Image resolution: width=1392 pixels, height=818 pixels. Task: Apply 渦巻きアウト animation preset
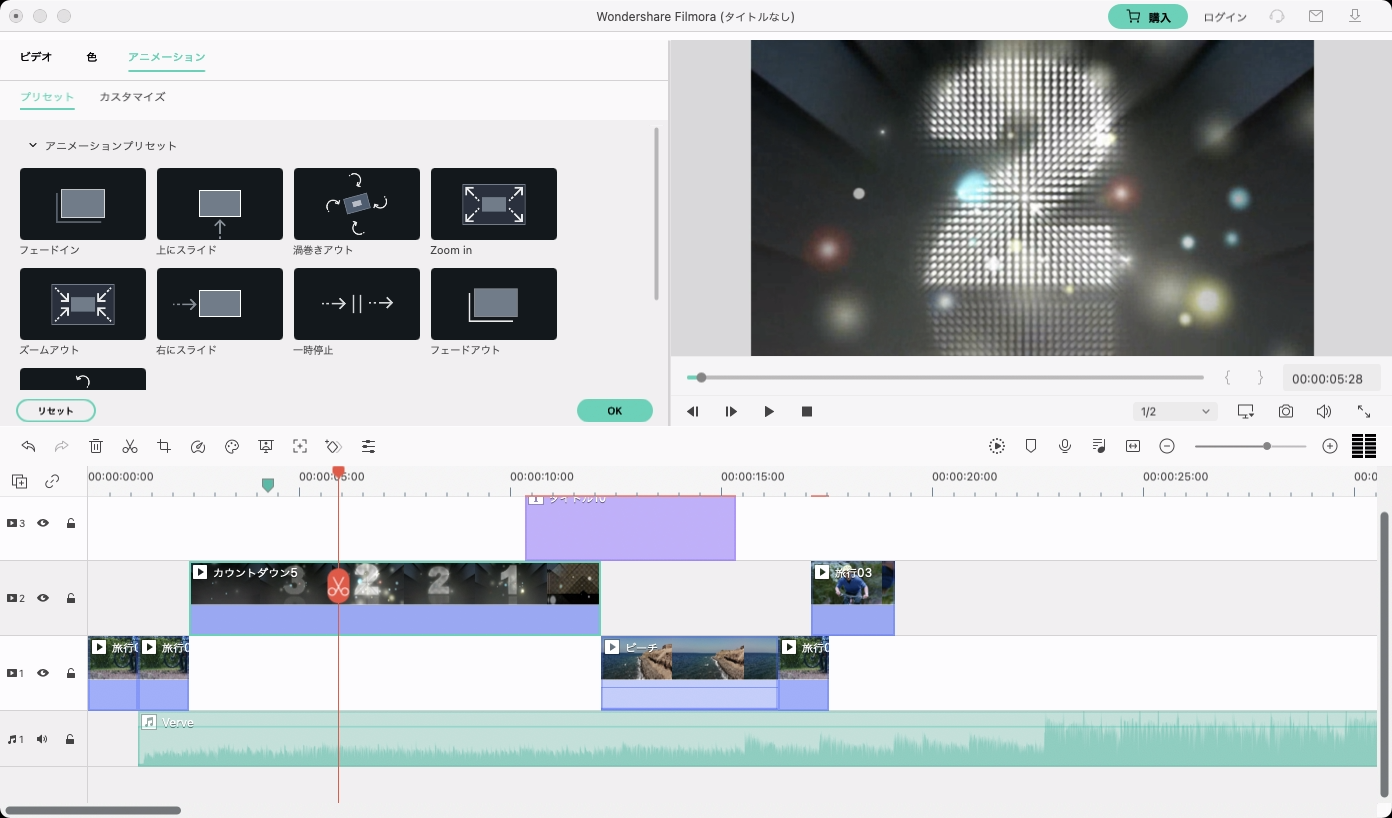coord(357,204)
